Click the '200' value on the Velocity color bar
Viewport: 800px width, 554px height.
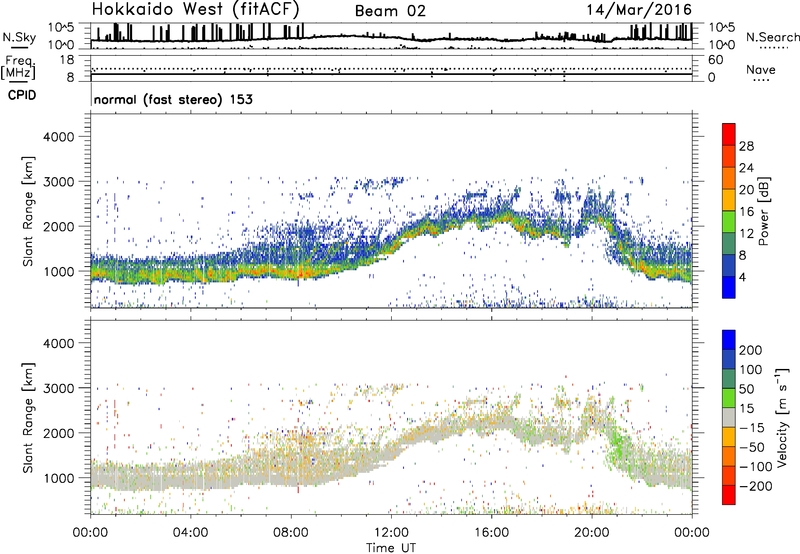[x=751, y=350]
